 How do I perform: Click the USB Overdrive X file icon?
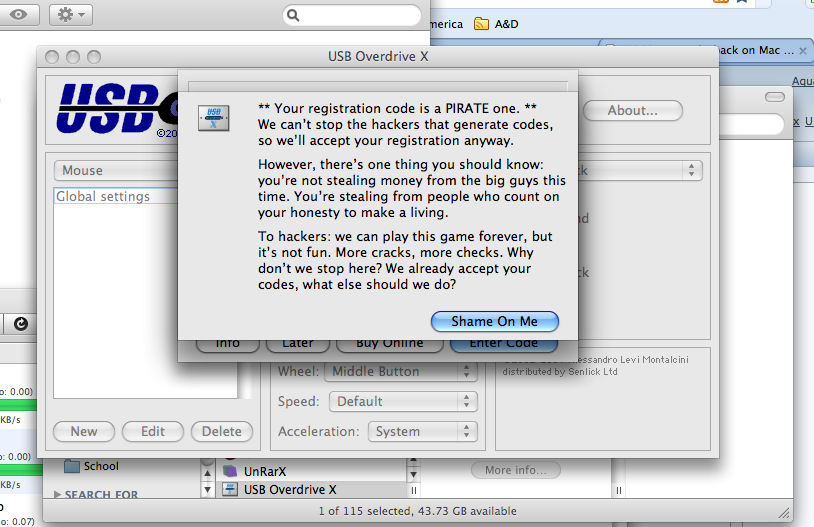pyautogui.click(x=230, y=489)
